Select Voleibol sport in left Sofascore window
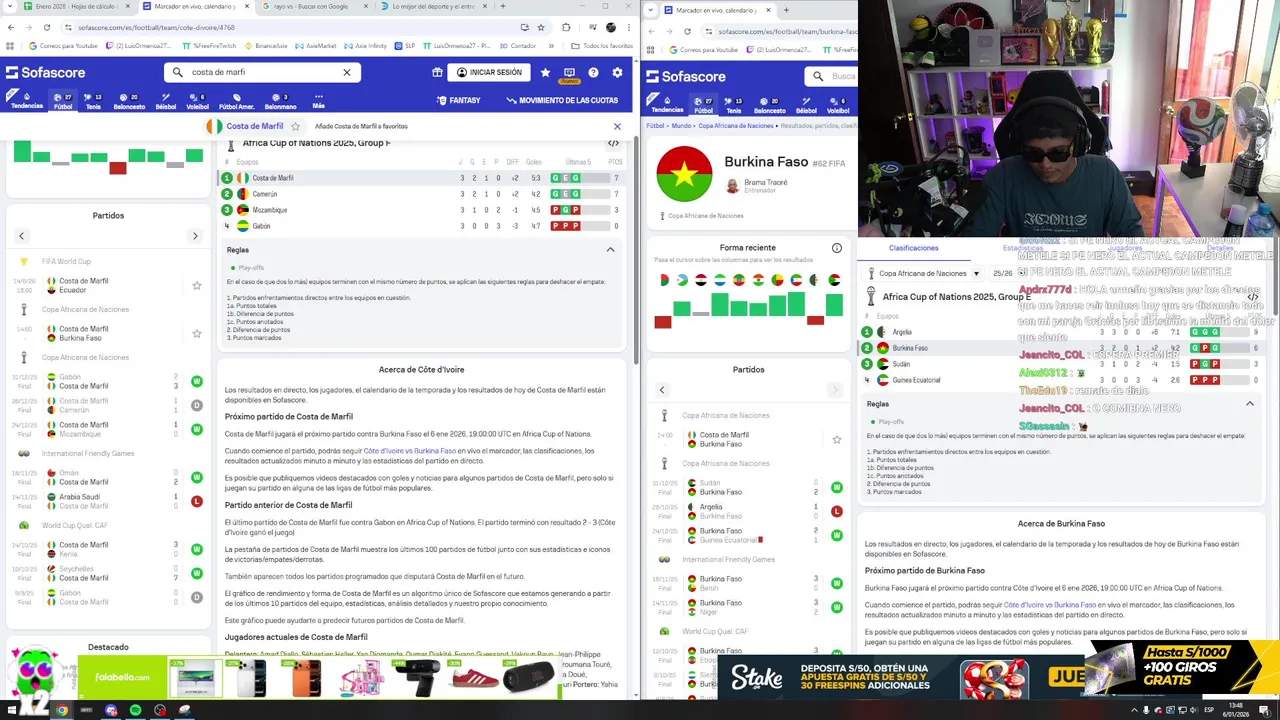Screen dimensions: 1280x720 coord(197,101)
